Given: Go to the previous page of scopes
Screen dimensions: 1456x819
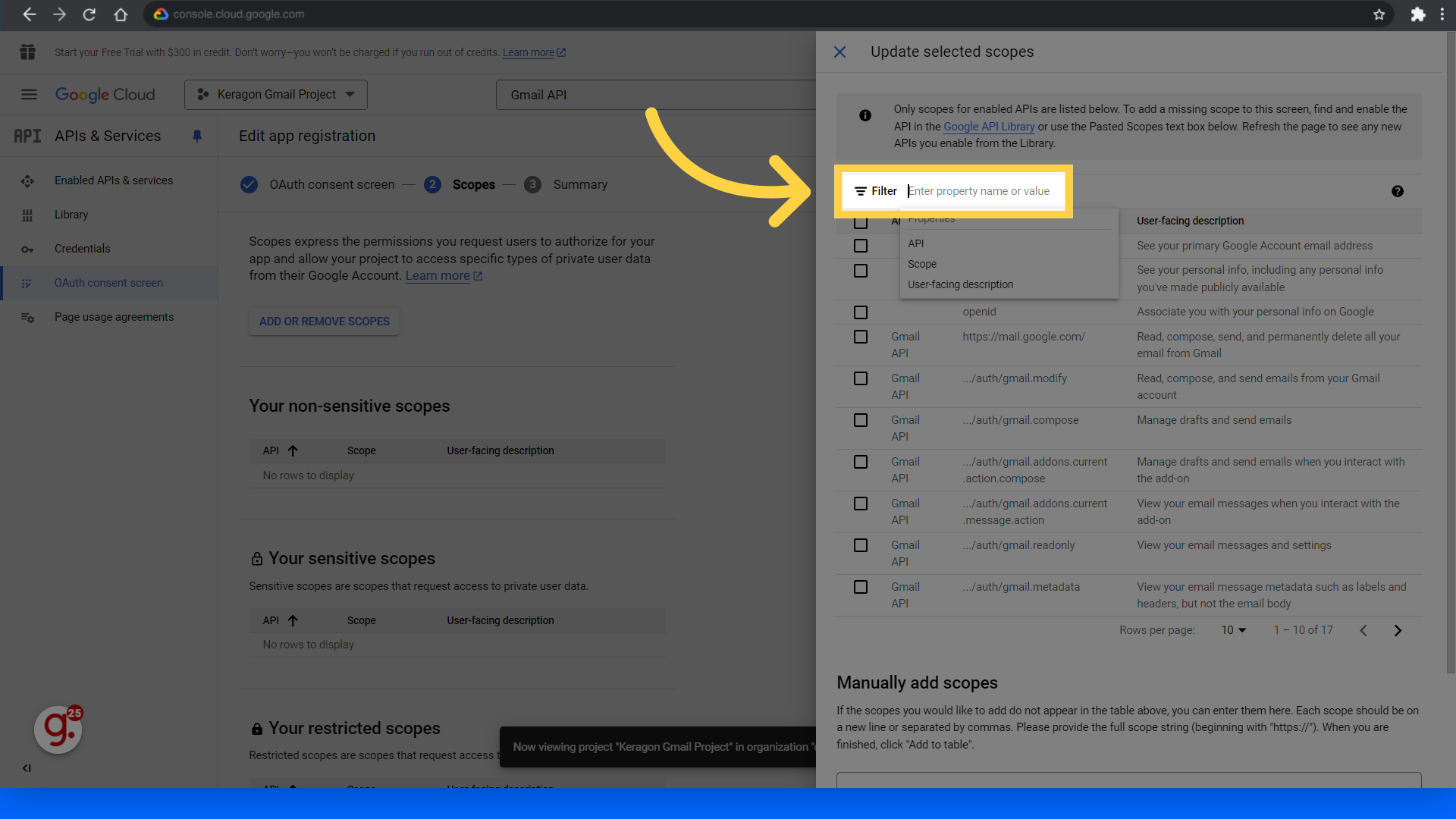Looking at the screenshot, I should 1363,630.
